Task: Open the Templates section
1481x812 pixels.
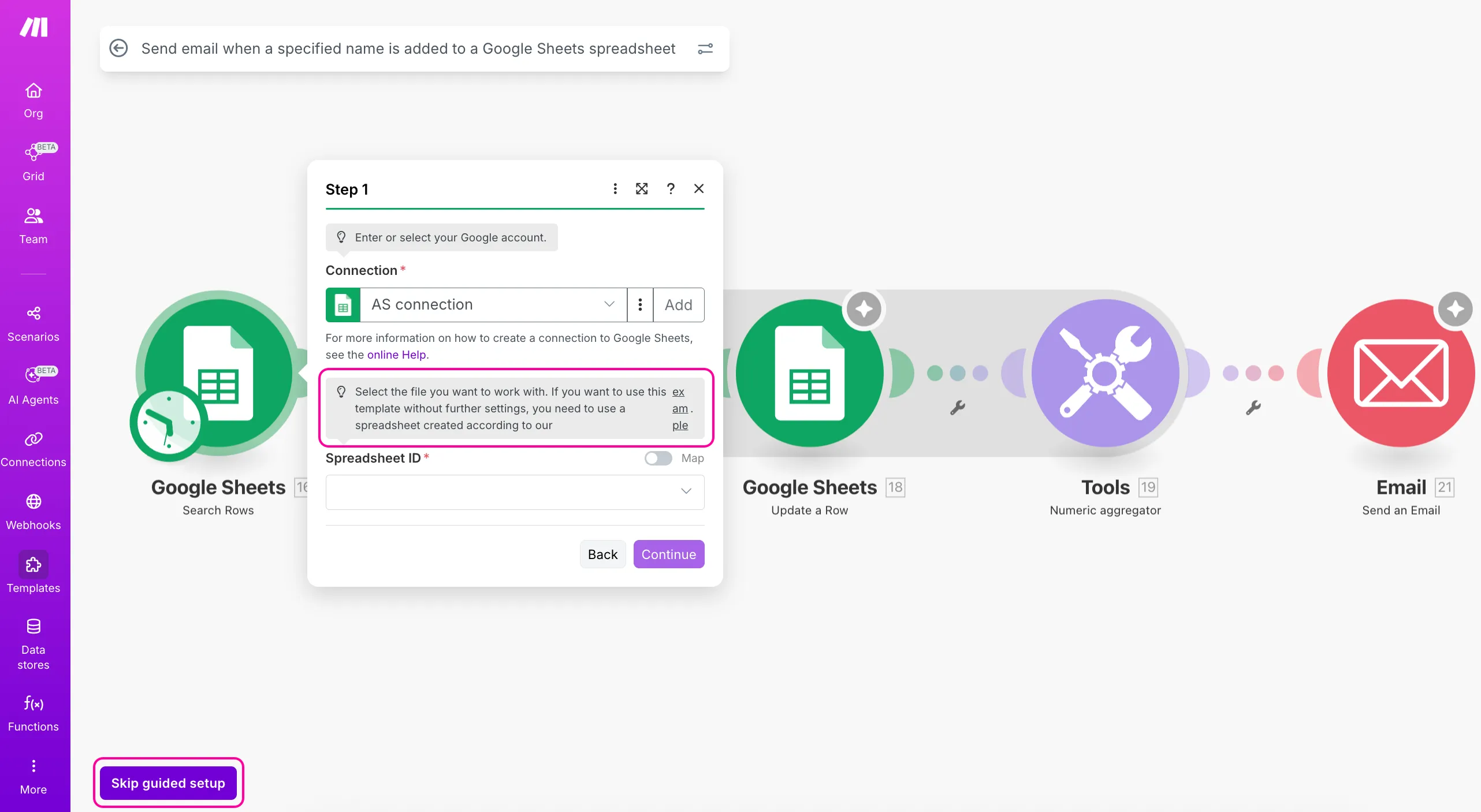Action: click(34, 573)
